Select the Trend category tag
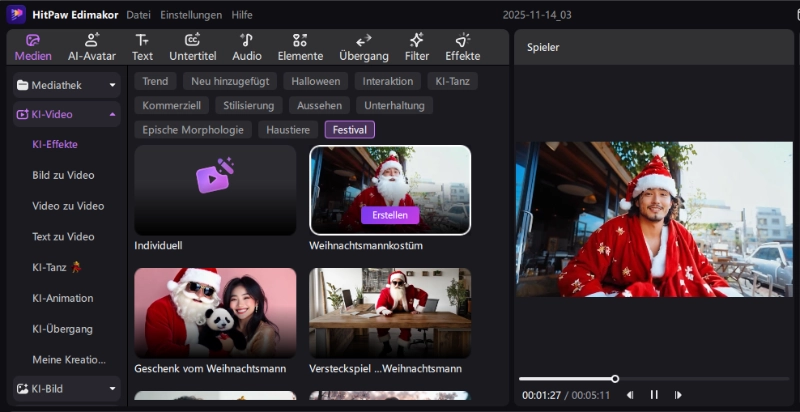 (x=155, y=81)
